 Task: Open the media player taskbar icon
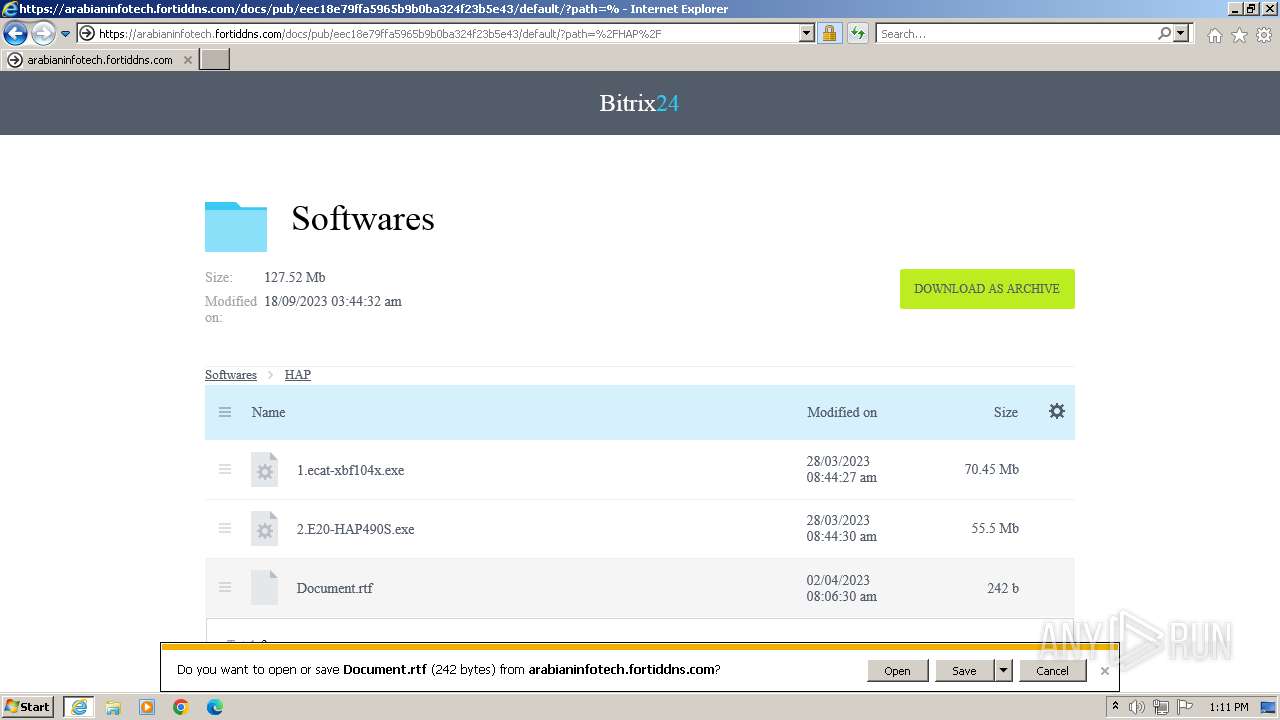click(147, 707)
